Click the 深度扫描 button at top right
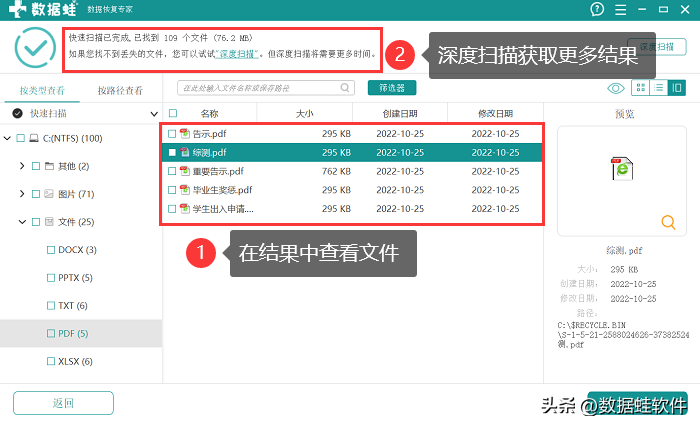Screen dimensions: 700x427 click(x=657, y=47)
